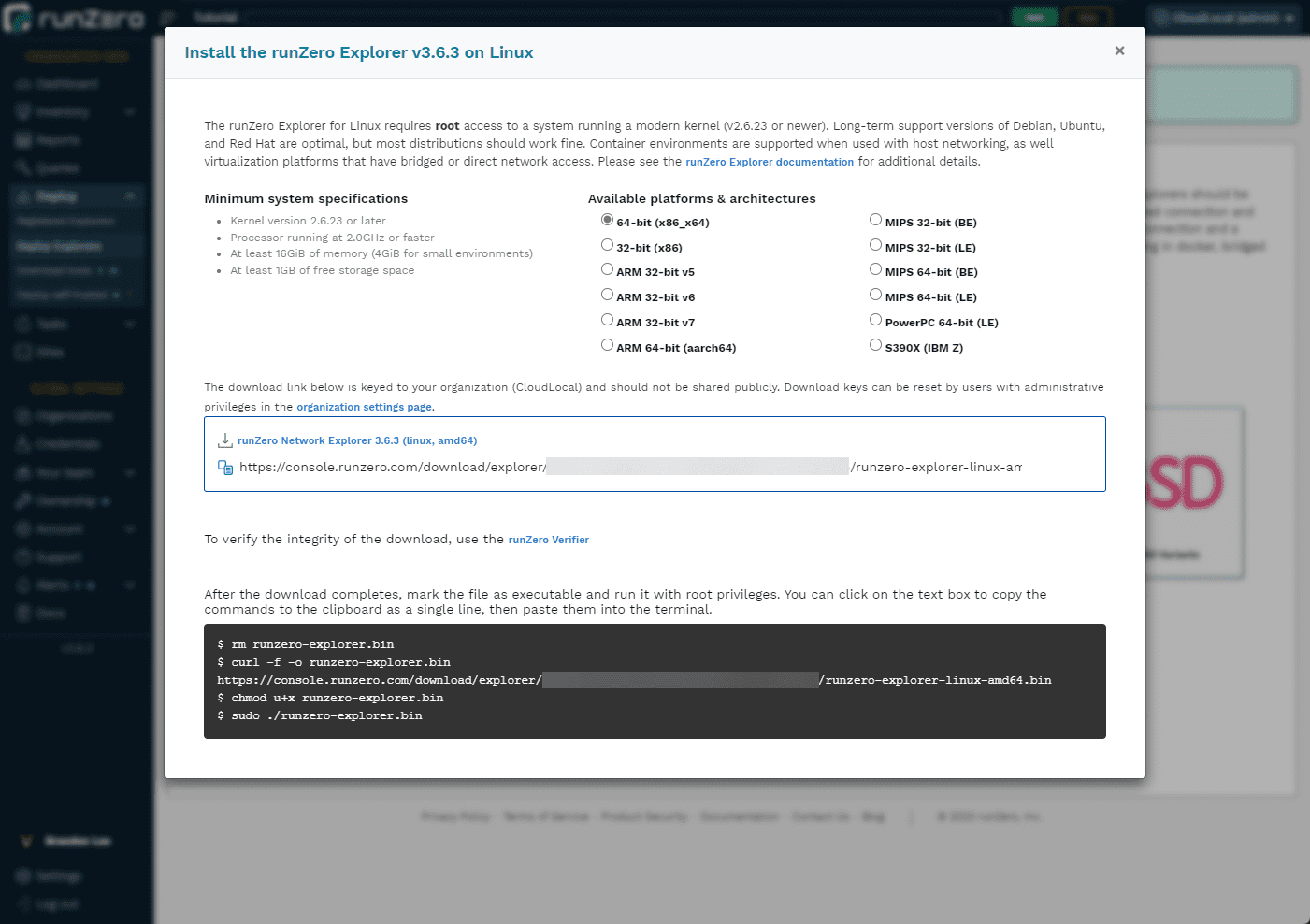This screenshot has width=1310, height=924.
Task: Close the Install runZero Explorer dialog
Action: pos(1119,51)
